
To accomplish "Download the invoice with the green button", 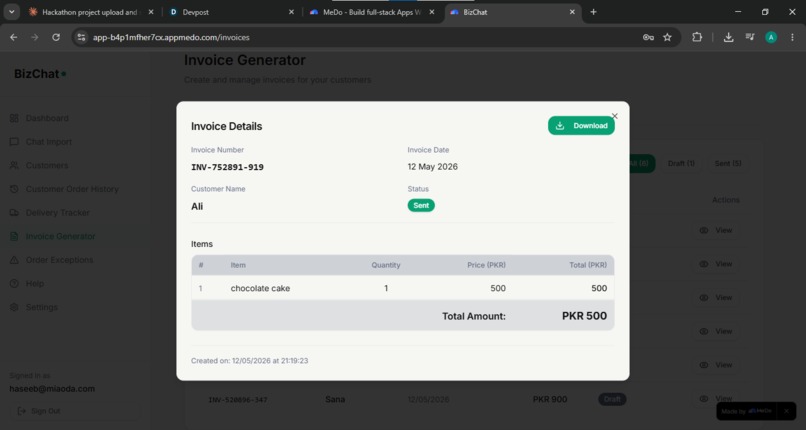I will pyautogui.click(x=581, y=125).
